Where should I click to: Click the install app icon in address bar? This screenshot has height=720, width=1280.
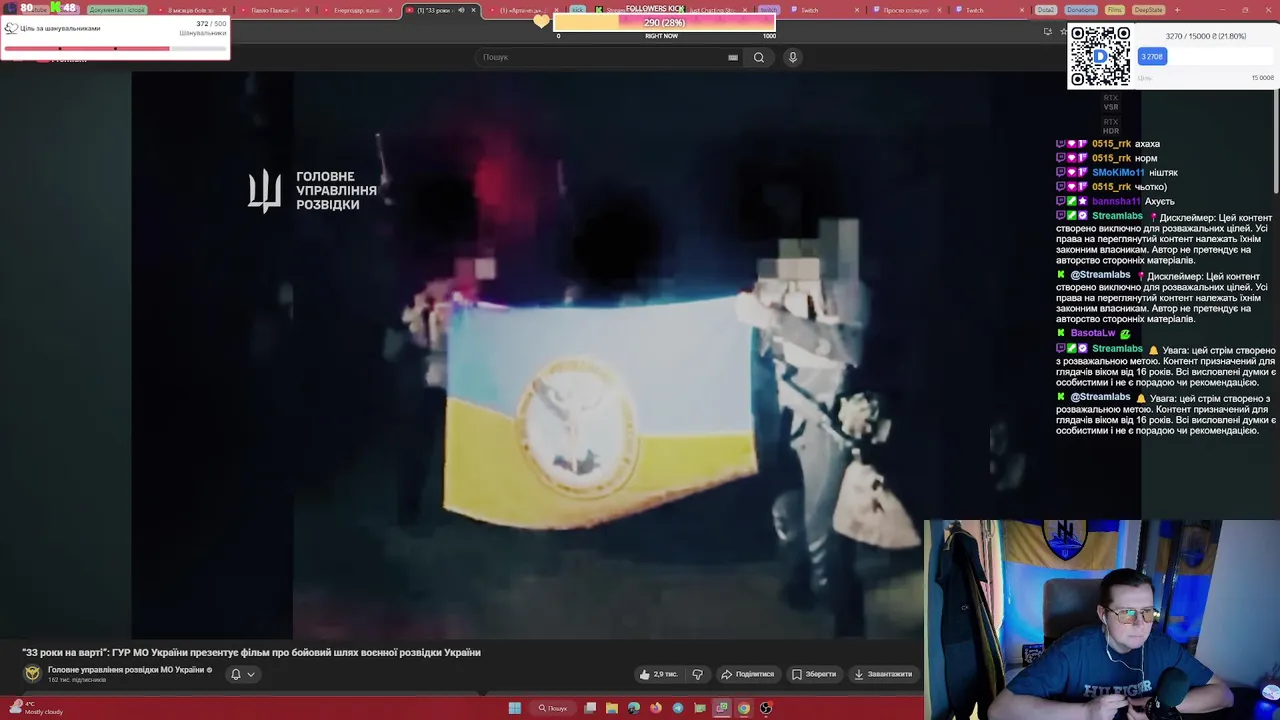1047,31
